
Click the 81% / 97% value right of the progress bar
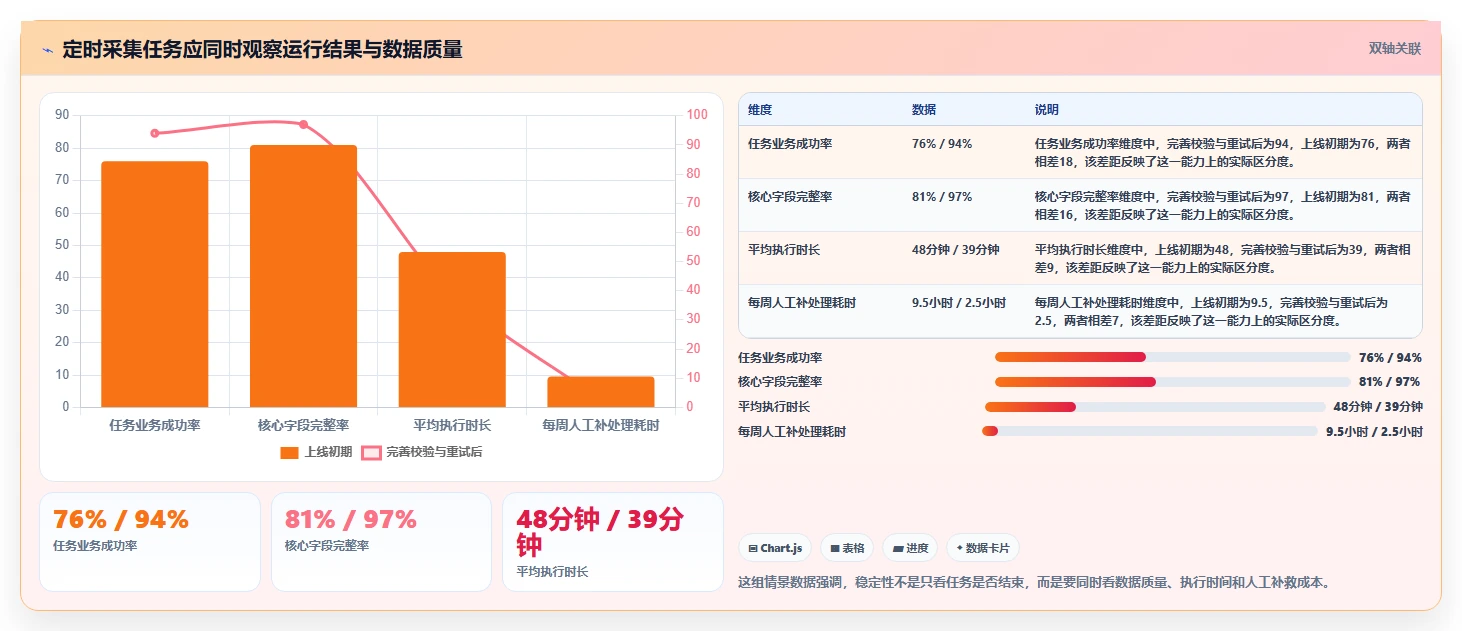(x=1389, y=382)
